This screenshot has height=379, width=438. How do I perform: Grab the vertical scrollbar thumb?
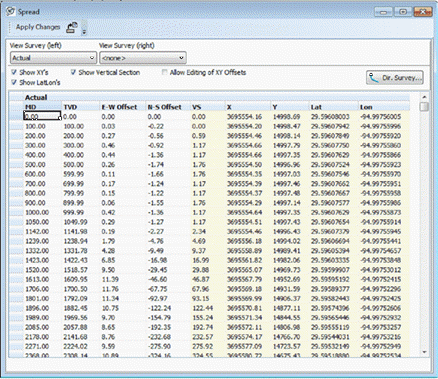pyautogui.click(x=424, y=107)
